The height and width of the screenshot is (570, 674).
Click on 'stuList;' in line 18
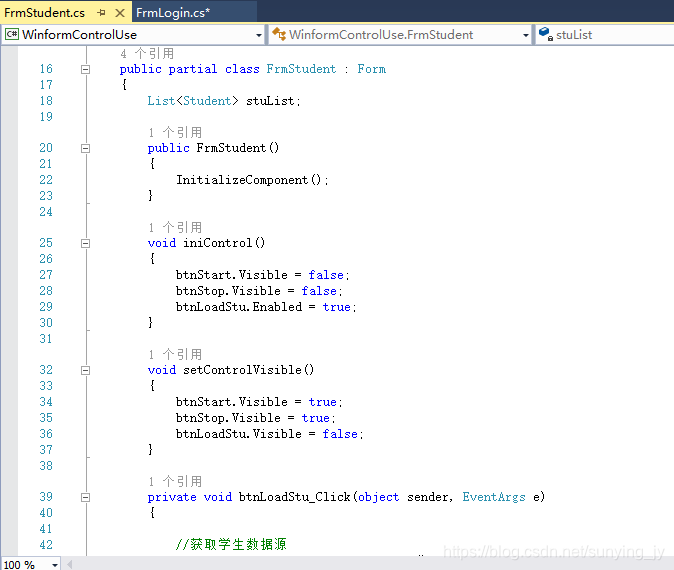[x=273, y=101]
